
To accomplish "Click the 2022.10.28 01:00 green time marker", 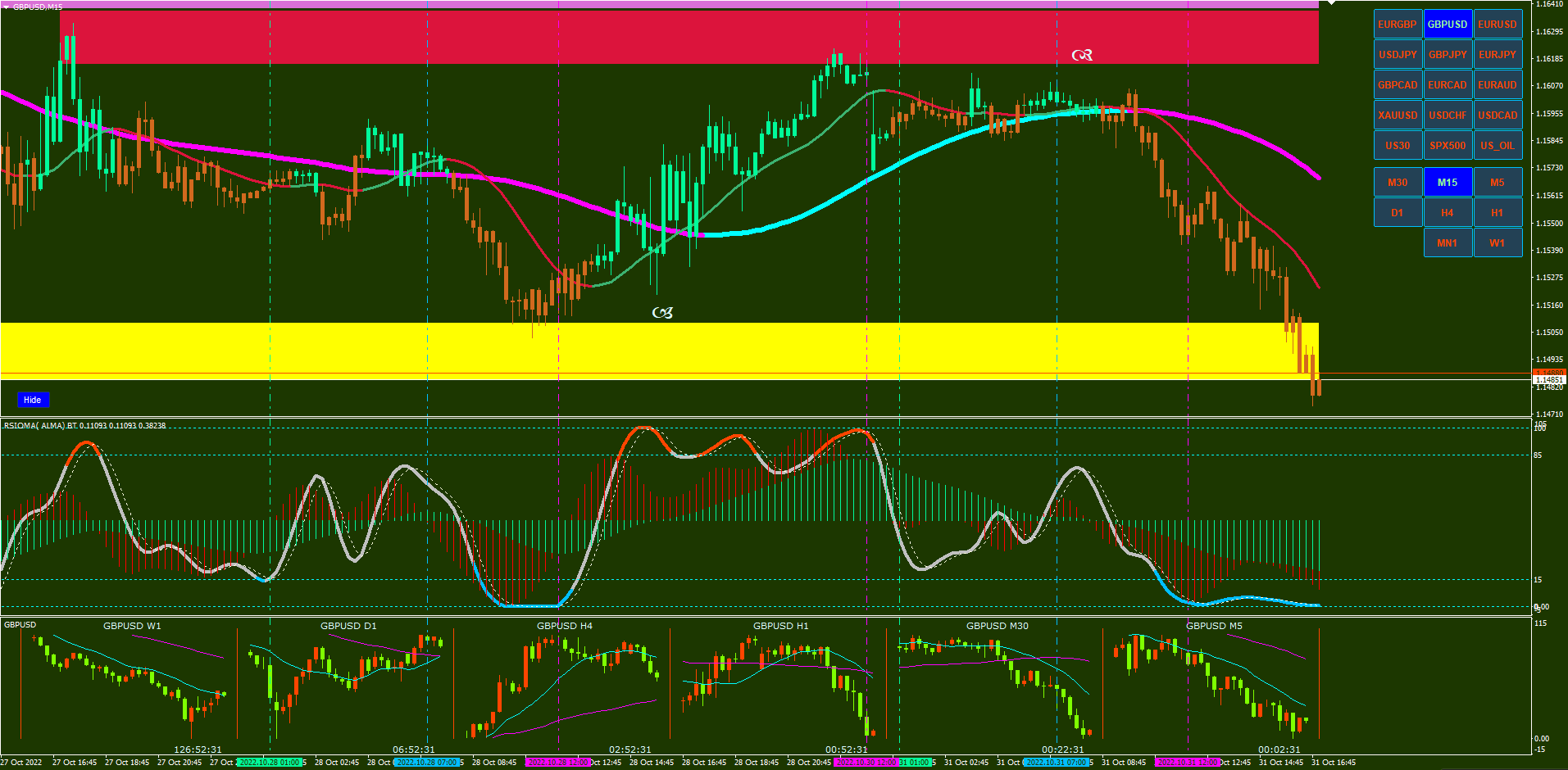I will click(x=269, y=763).
